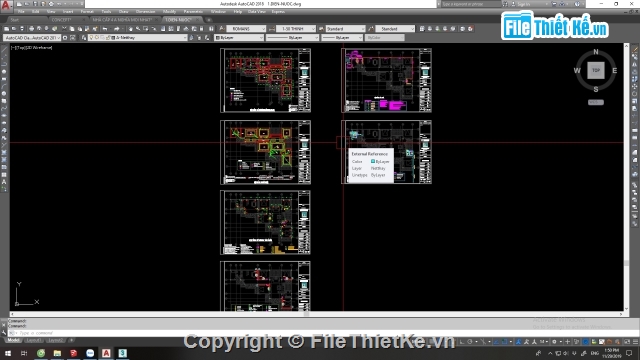The height and width of the screenshot is (360, 640).
Task: Click Save in the quick access toolbar
Action: coord(36,4)
